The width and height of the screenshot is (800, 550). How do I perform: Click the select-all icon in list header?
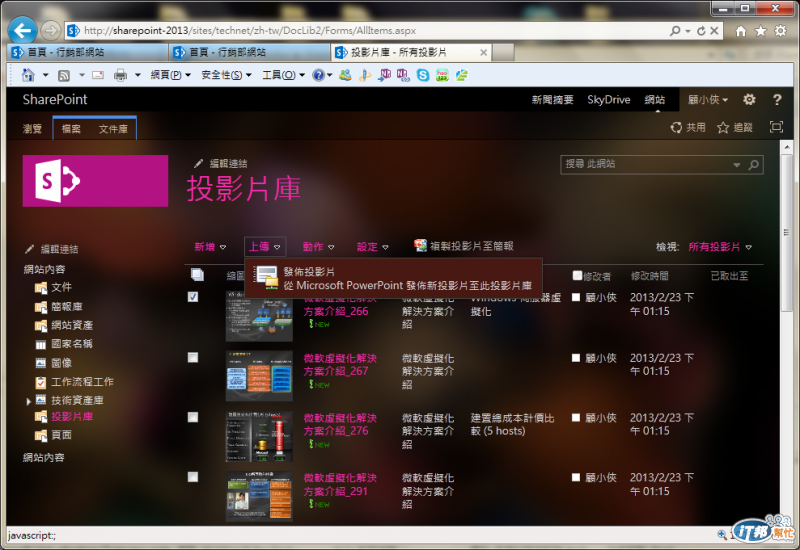tap(197, 274)
